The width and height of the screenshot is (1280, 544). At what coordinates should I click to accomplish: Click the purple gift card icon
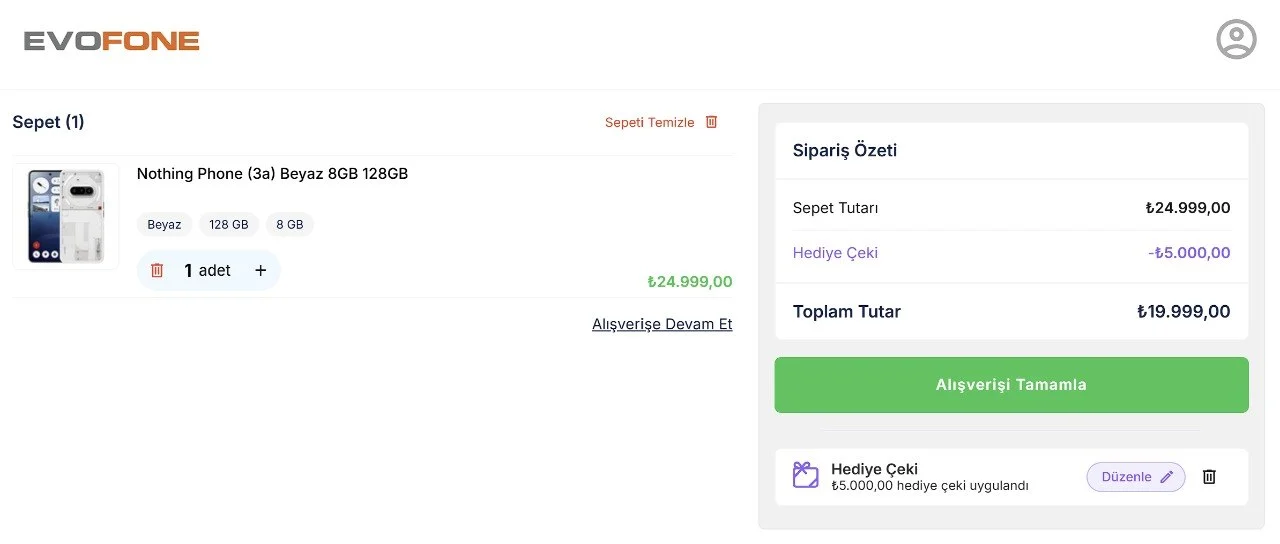pos(806,475)
